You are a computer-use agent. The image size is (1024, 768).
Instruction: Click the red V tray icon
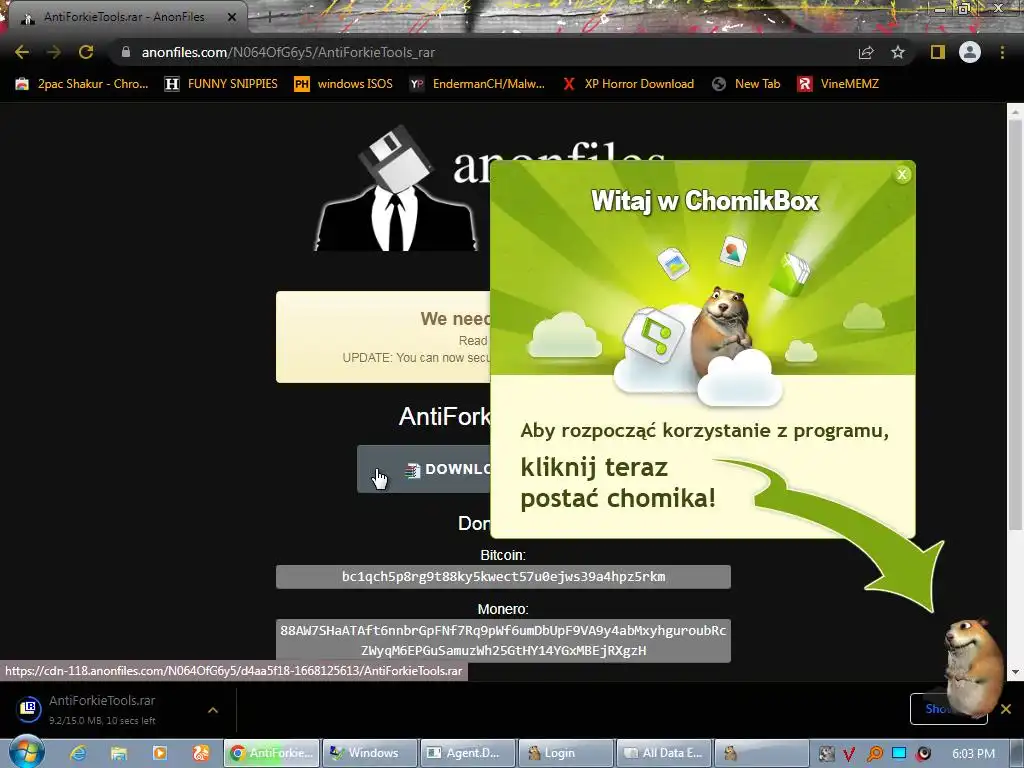point(849,754)
